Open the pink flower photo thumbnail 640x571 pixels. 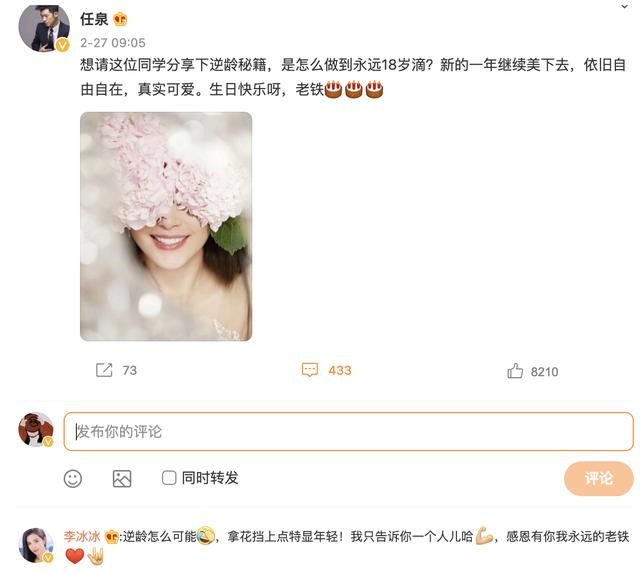[166, 226]
